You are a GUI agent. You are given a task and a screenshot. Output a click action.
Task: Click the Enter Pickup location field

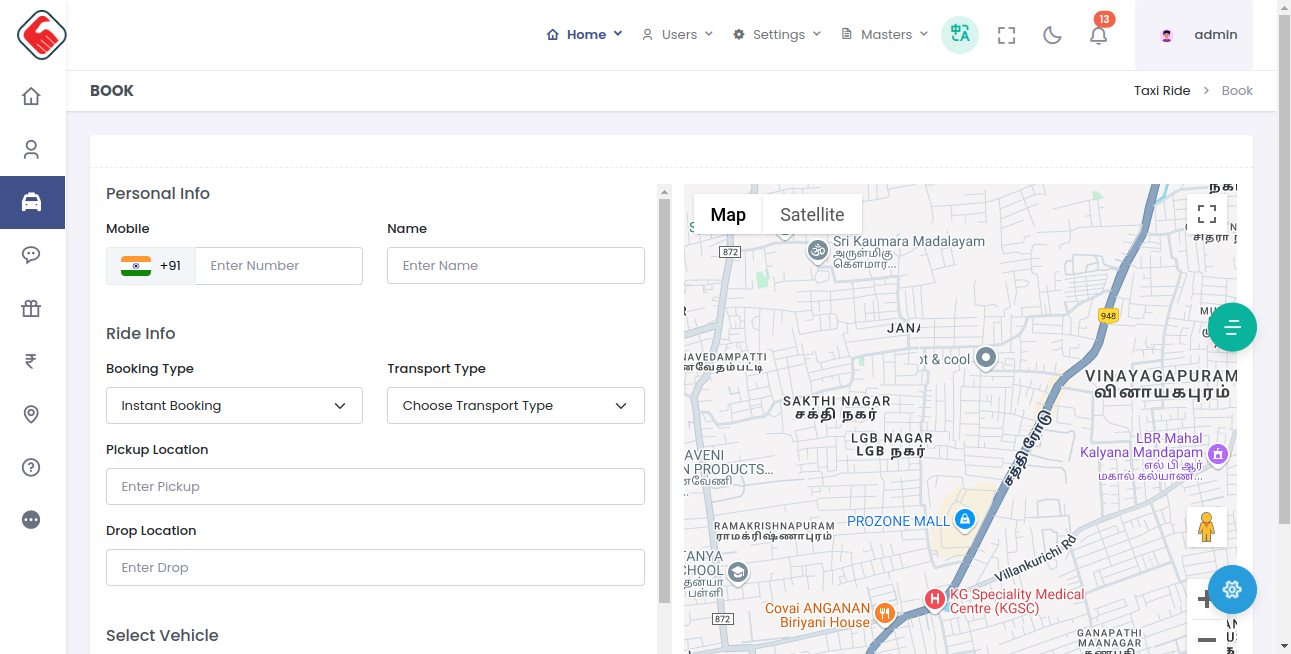[375, 487]
